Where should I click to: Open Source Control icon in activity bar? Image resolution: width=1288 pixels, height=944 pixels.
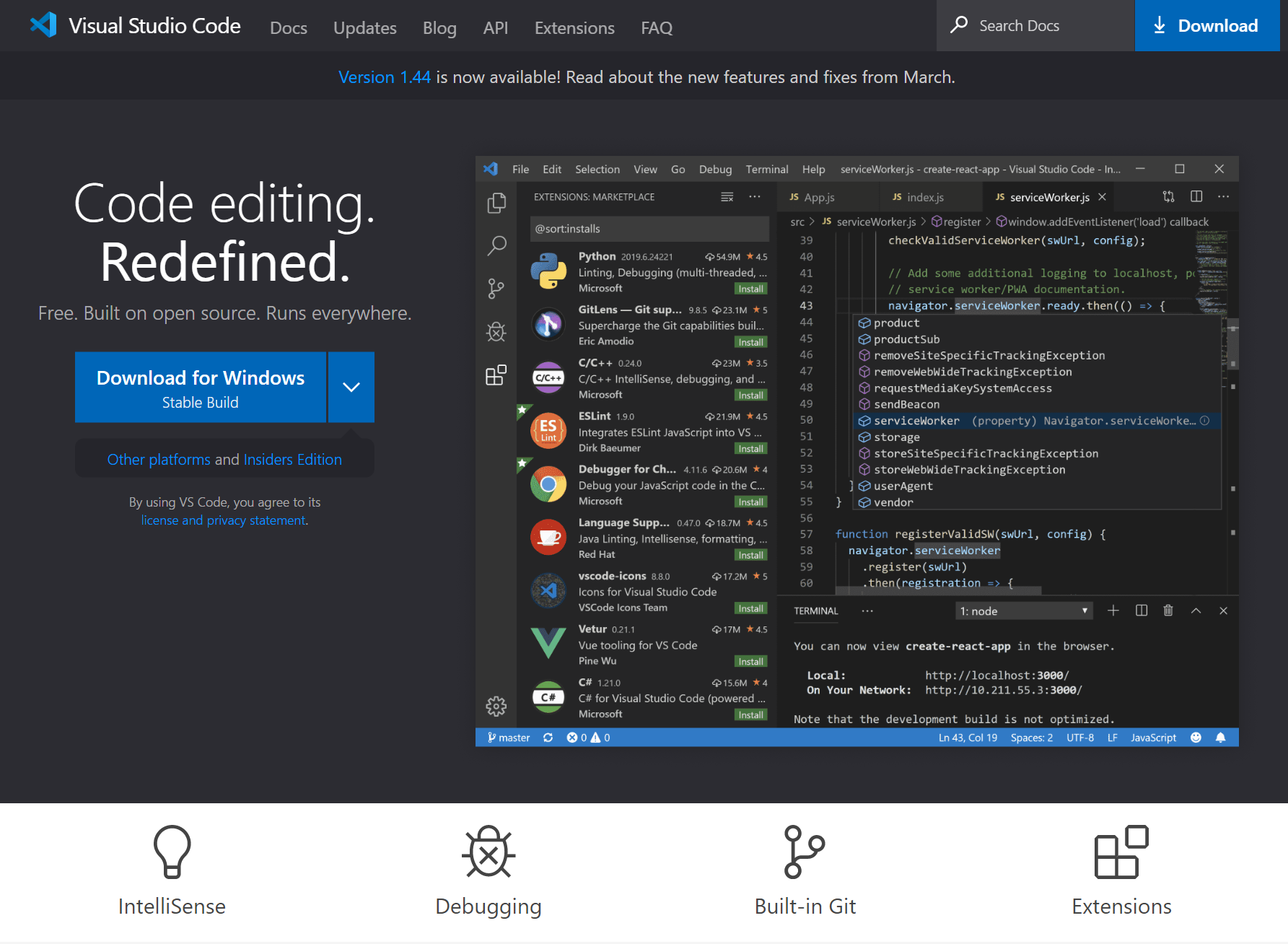[496, 289]
